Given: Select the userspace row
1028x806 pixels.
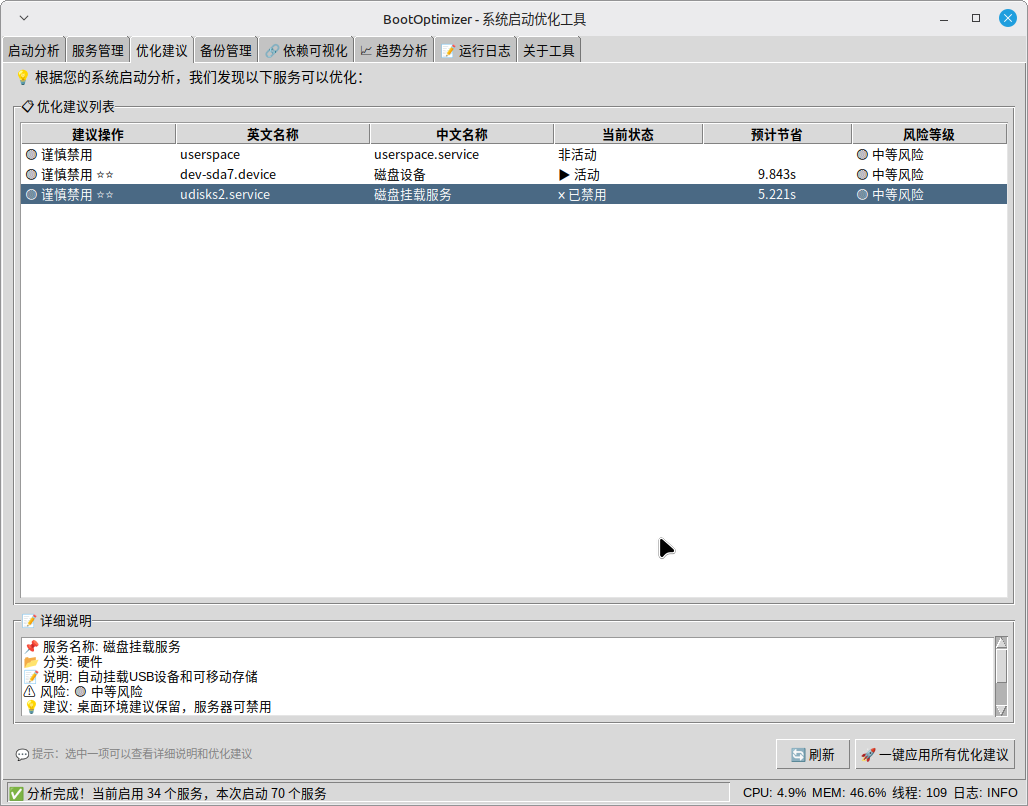Looking at the screenshot, I should pyautogui.click(x=514, y=155).
